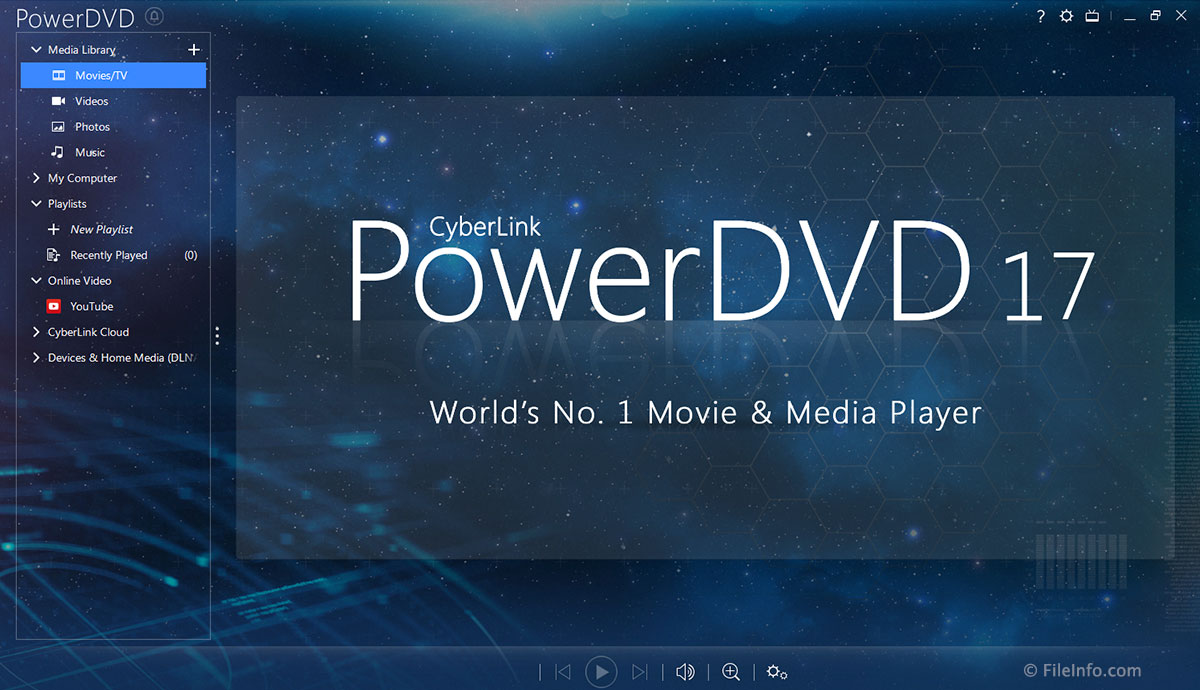Screen dimensions: 1200x690
Task: Add new media with the plus icon
Action: point(194,49)
